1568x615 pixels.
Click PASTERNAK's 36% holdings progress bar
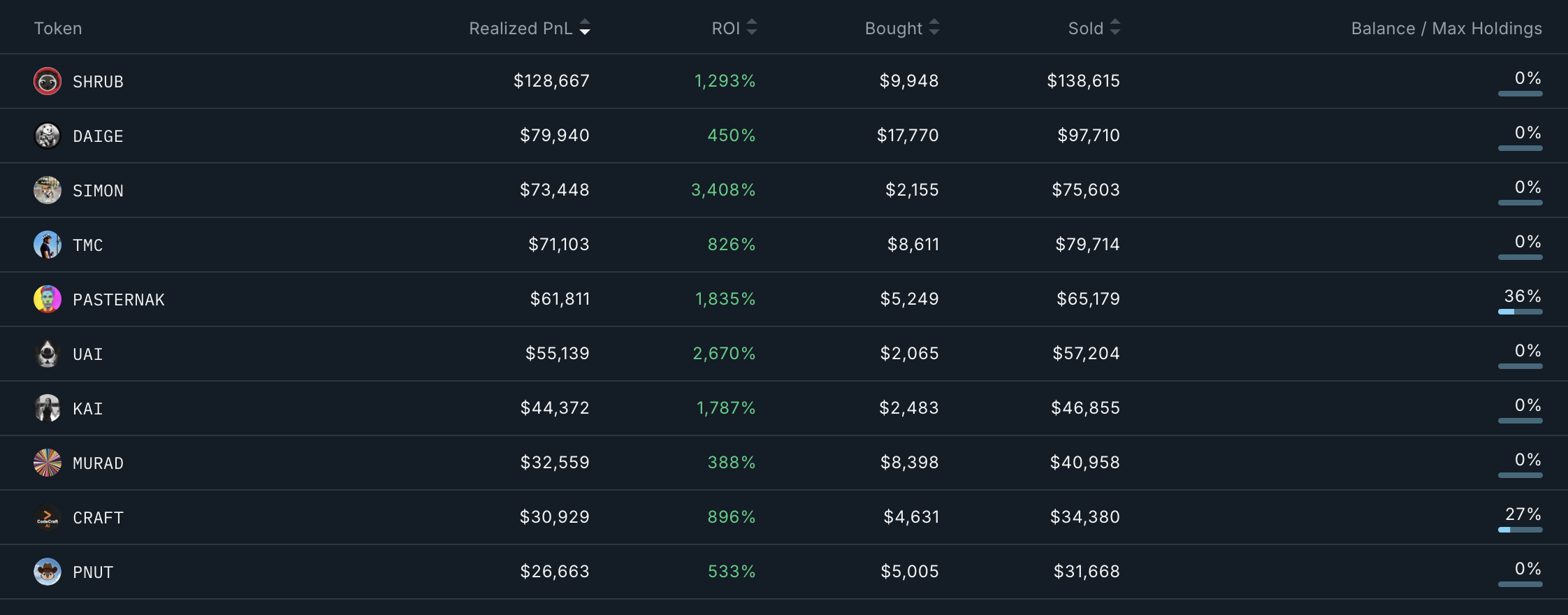pos(1522,311)
